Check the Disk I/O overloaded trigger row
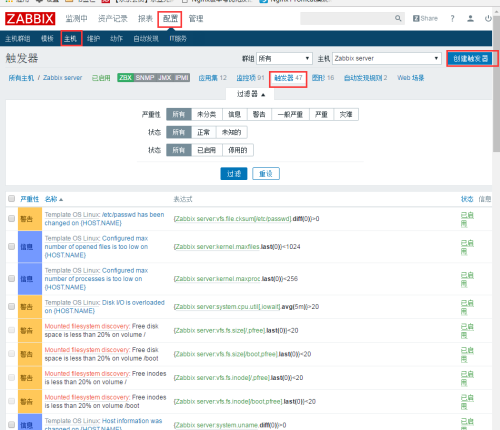500x430 pixels. coord(12,307)
